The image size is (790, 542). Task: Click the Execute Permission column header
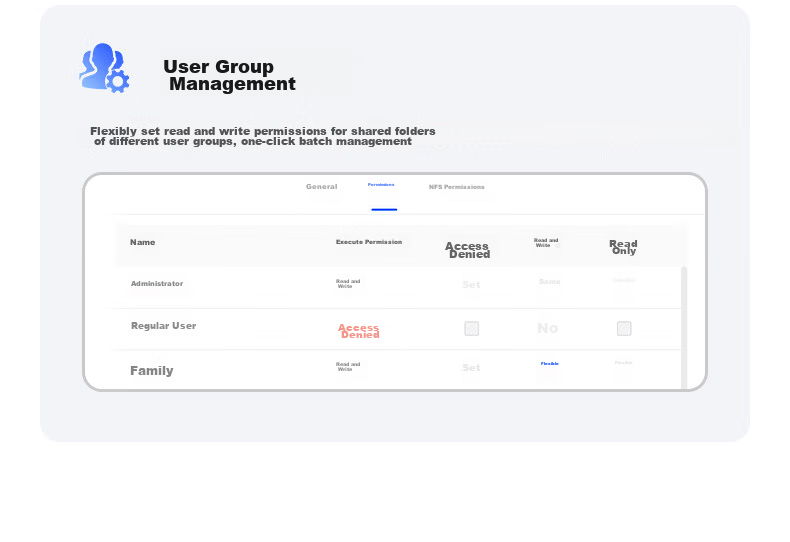[x=369, y=242]
